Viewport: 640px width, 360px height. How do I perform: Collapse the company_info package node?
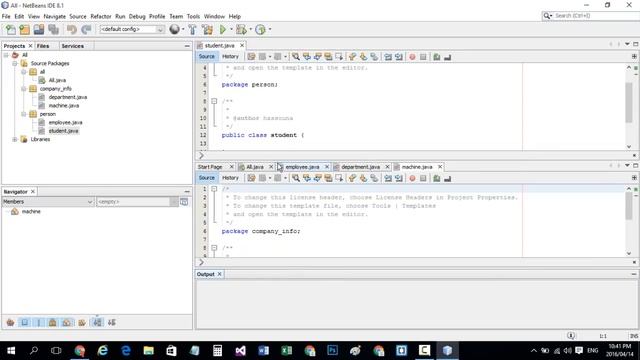click(24, 89)
